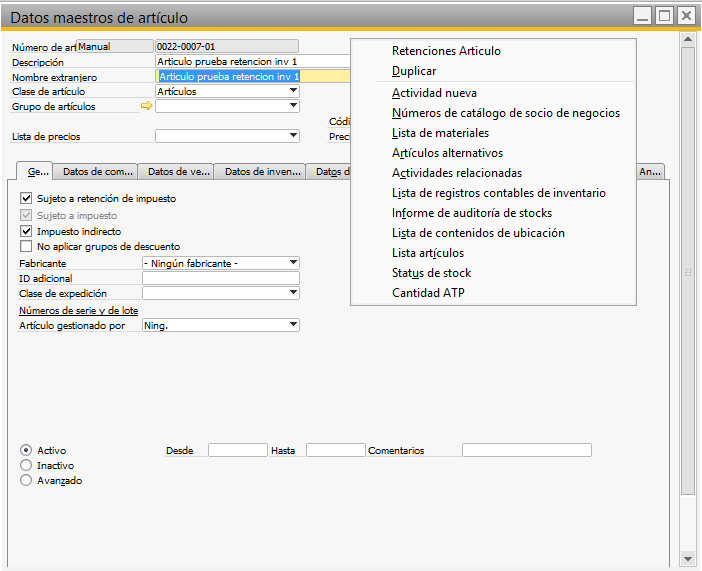This screenshot has height=571, width=702.
Task: Minimize the Datos maestros de artículo window
Action: pyautogui.click(x=643, y=15)
